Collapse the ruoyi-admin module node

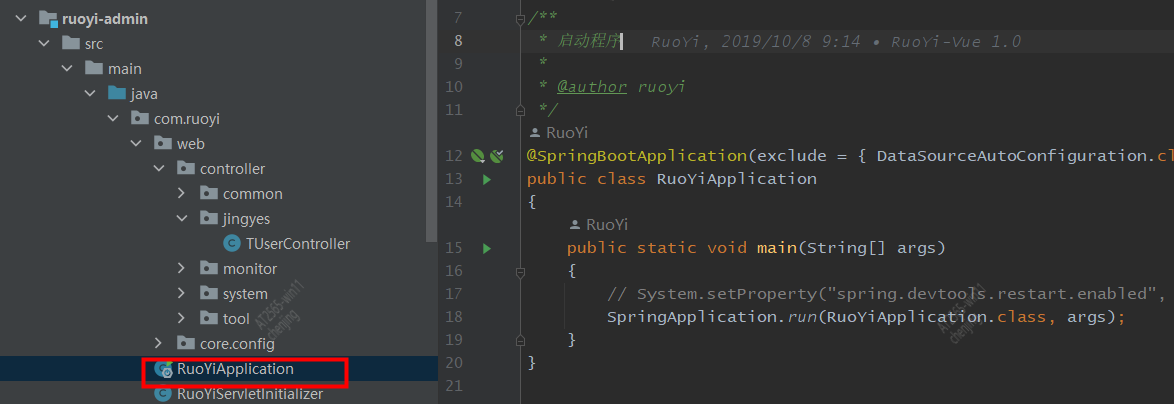coord(22,19)
